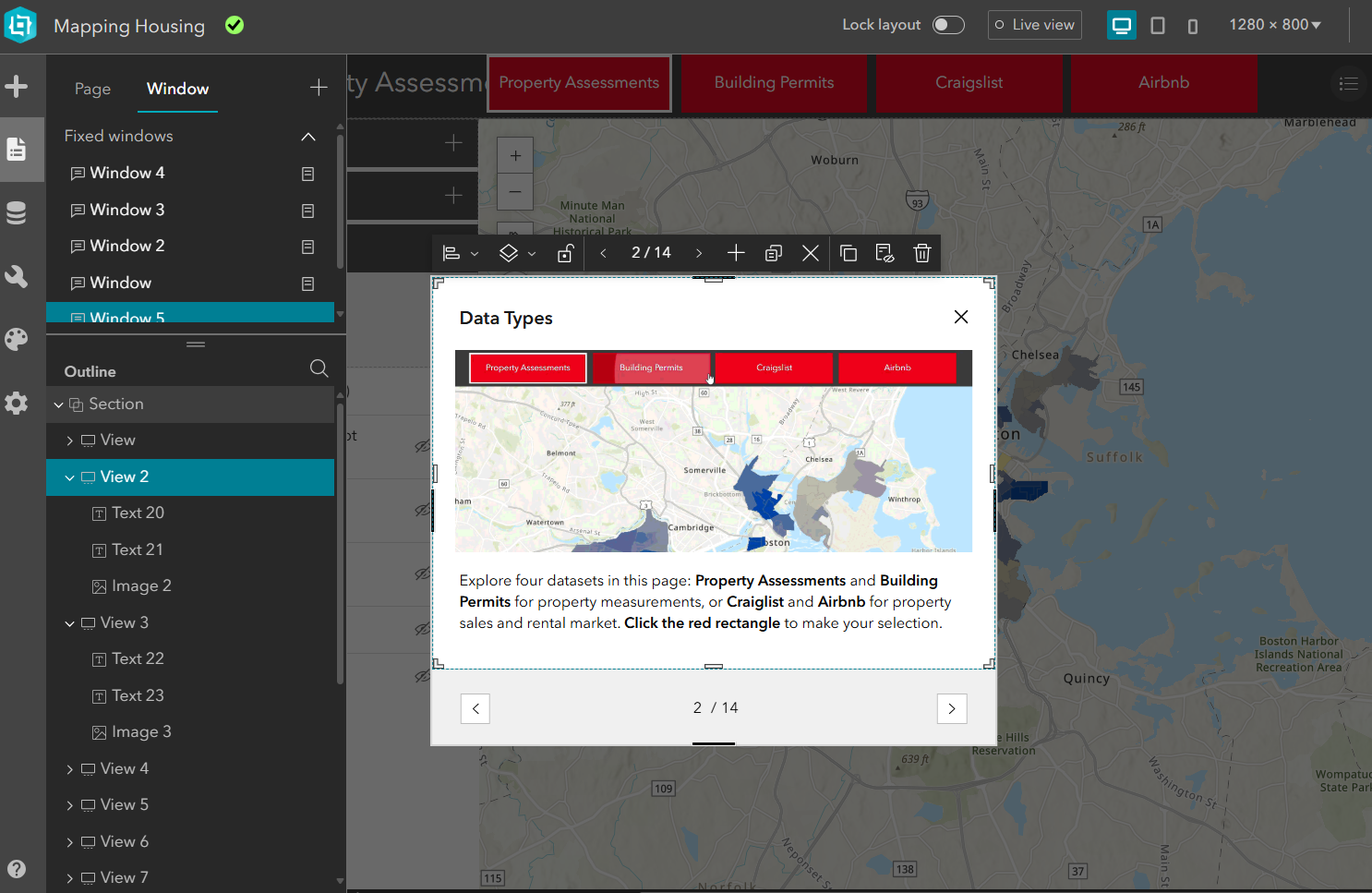Click the Property Assessments button on the canvas
Screen dimensions: 1372x893
coord(579,83)
